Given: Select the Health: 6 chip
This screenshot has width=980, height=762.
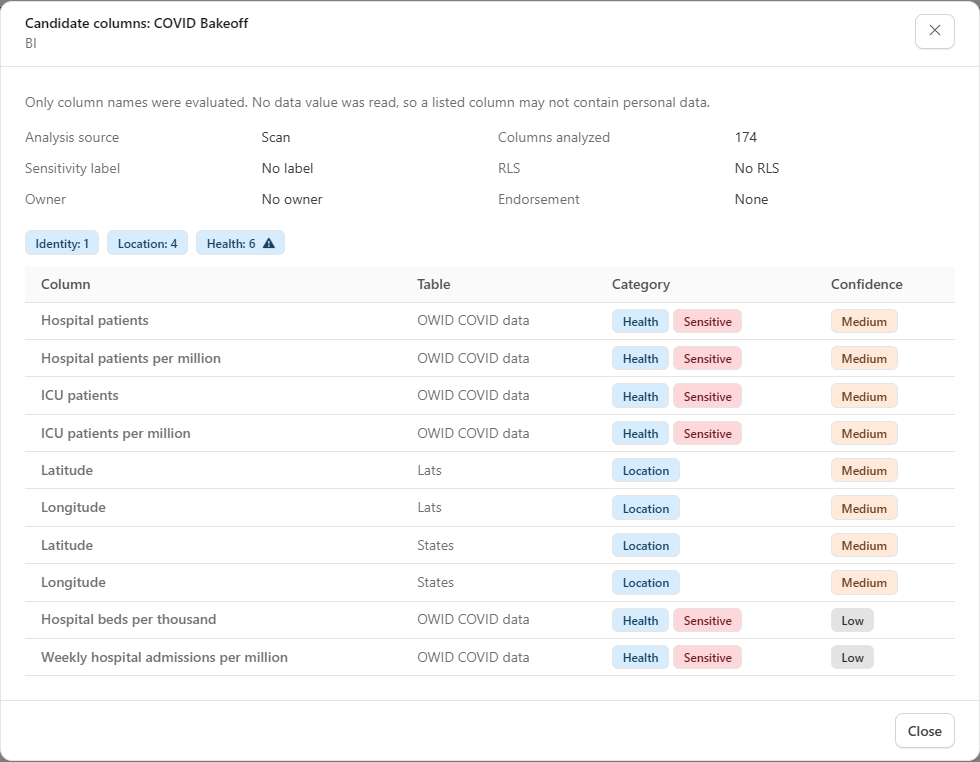Looking at the screenshot, I should pos(240,243).
